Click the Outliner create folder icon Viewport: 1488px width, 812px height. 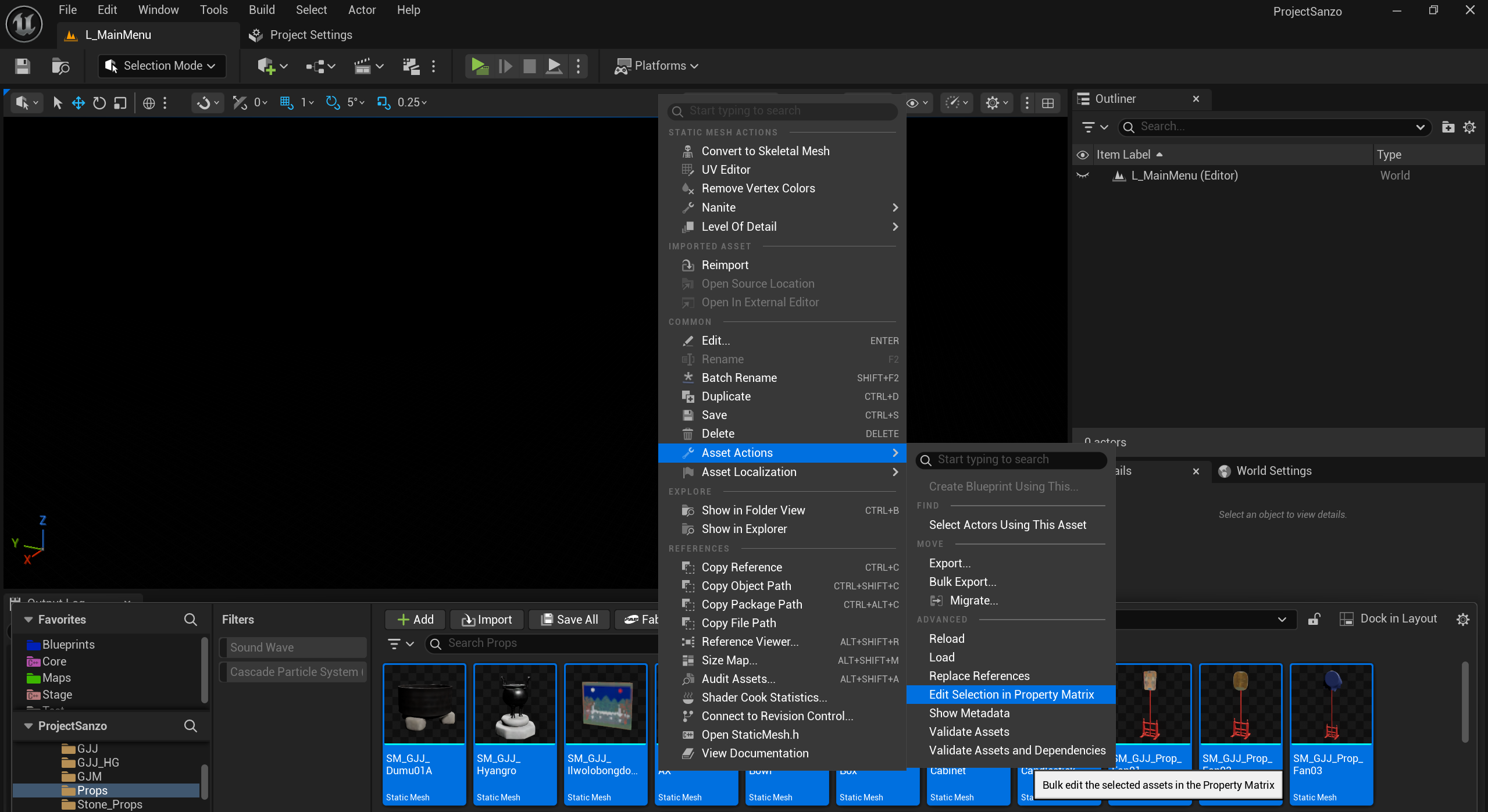[1448, 127]
